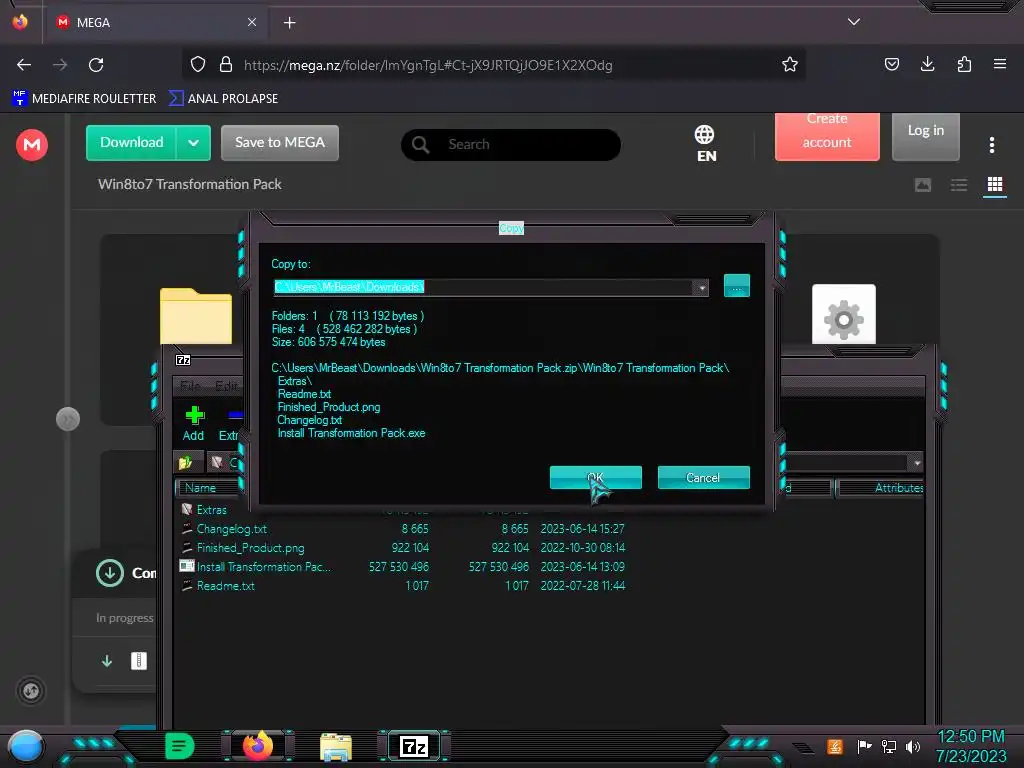Click the green Download button

coord(131,142)
